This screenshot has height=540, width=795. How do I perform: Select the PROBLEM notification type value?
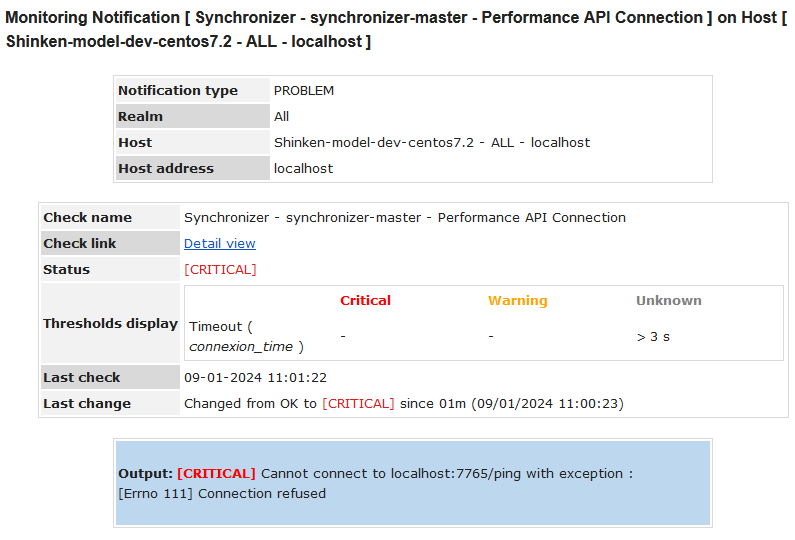click(304, 90)
